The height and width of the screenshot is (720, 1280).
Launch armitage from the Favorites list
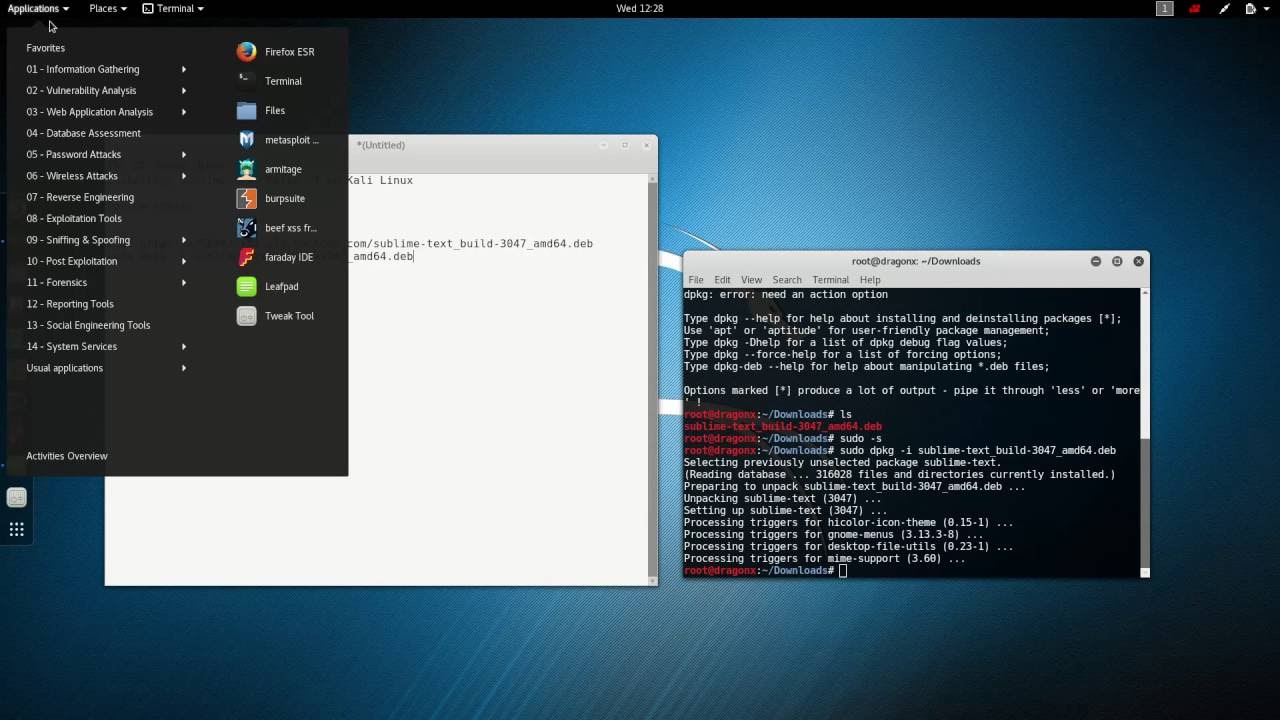point(270,169)
